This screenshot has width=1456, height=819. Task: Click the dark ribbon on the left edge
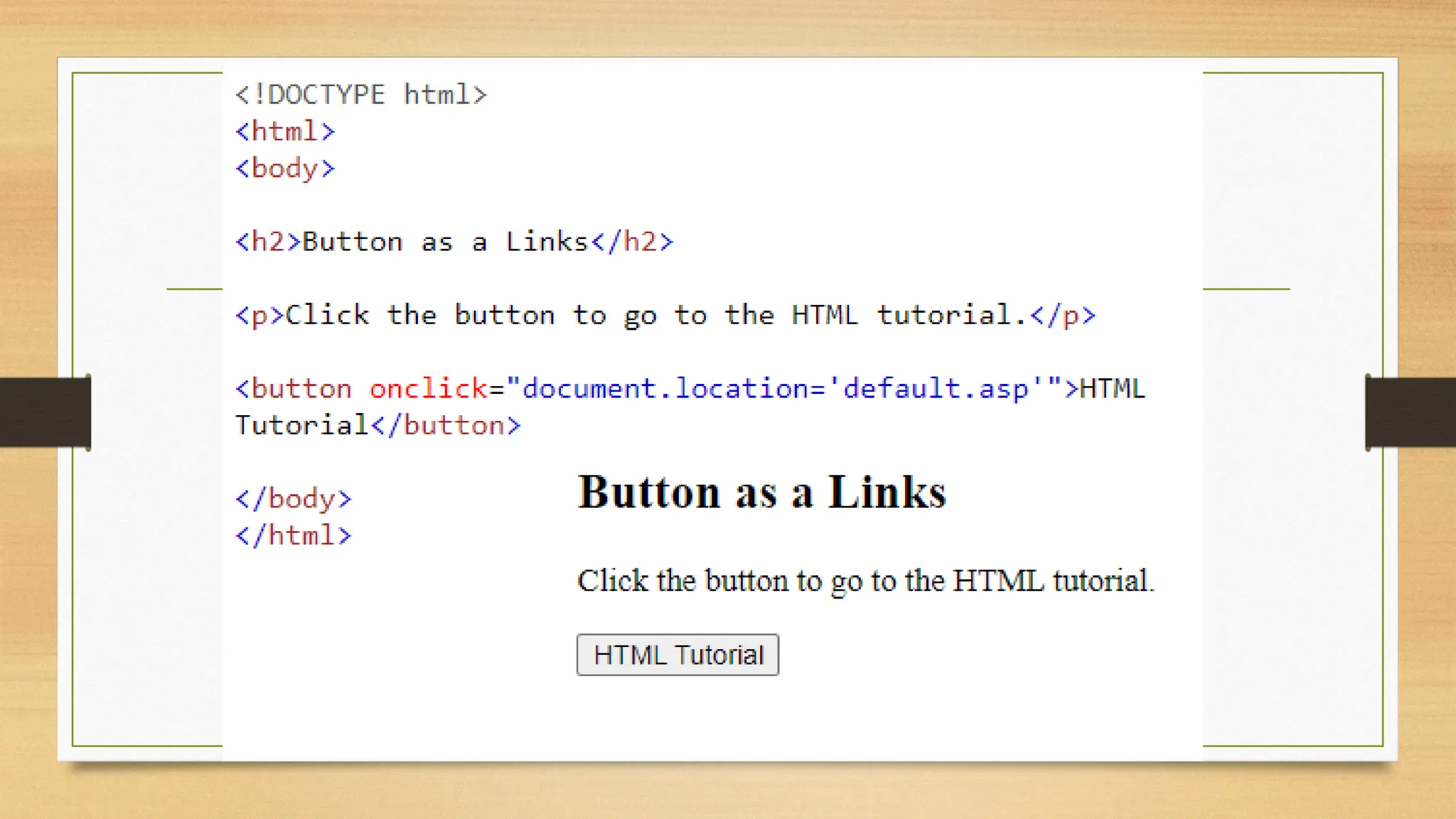[x=44, y=412]
